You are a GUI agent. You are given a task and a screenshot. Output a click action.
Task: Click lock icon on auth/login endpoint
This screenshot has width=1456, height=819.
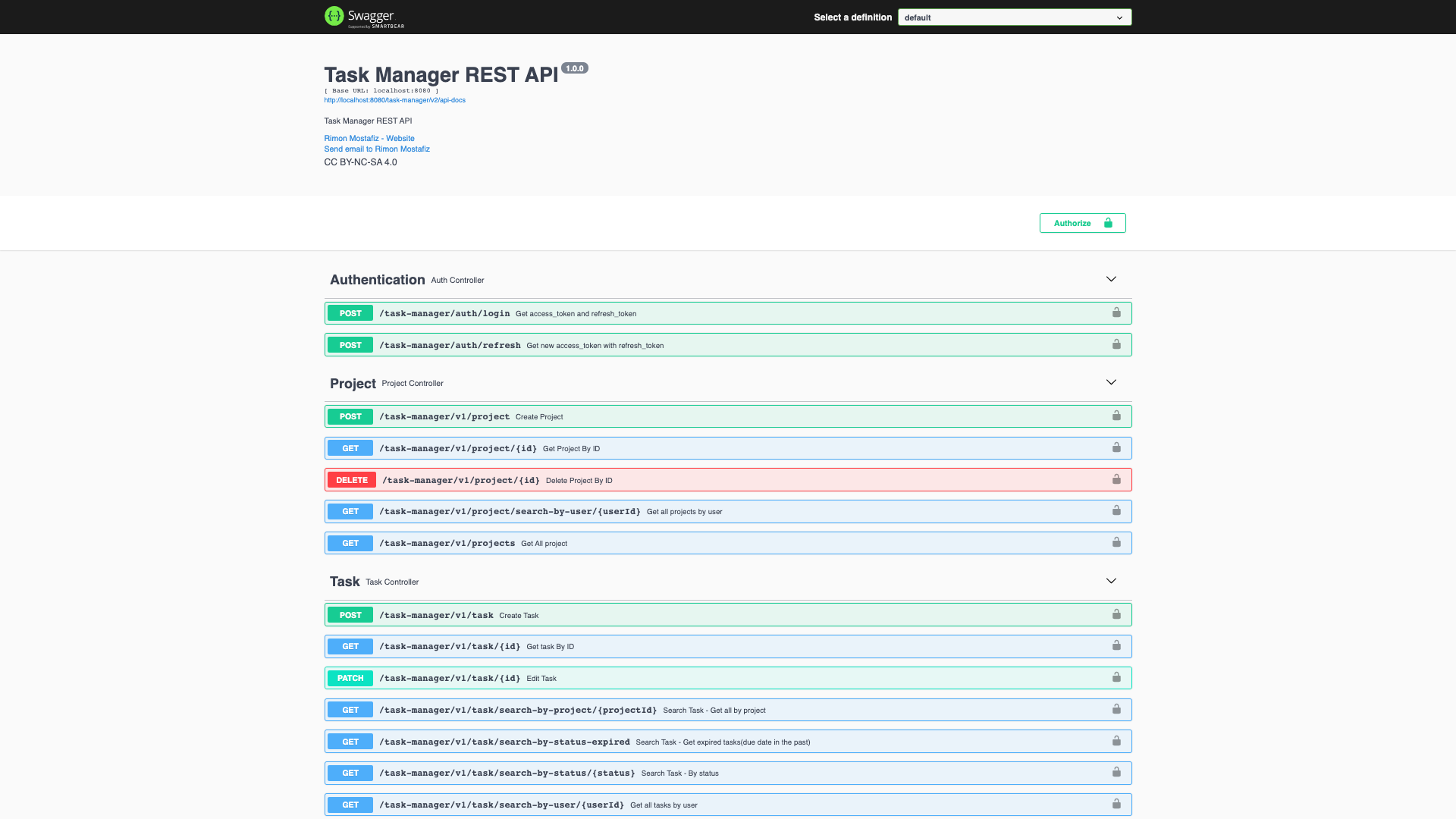coord(1116,312)
